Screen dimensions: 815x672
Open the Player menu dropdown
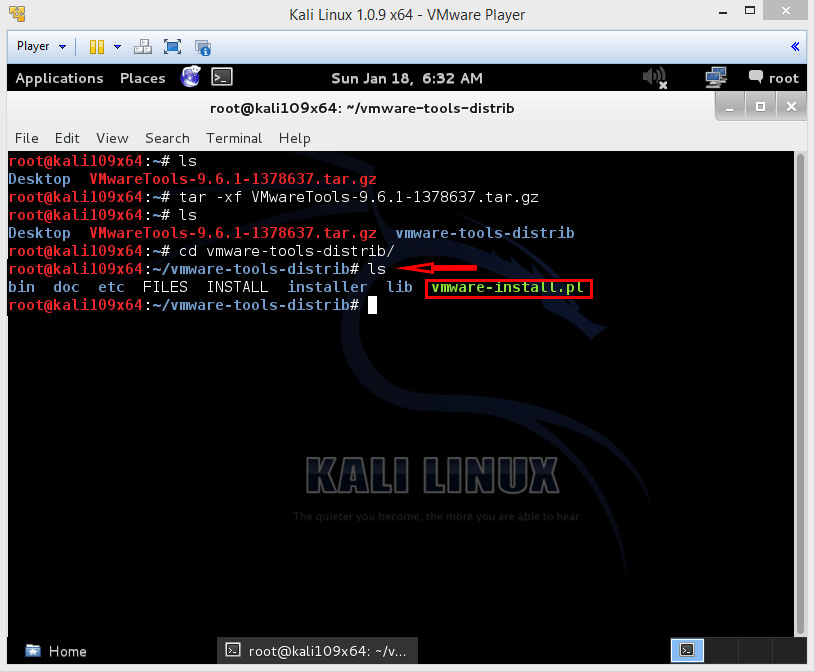[x=42, y=46]
